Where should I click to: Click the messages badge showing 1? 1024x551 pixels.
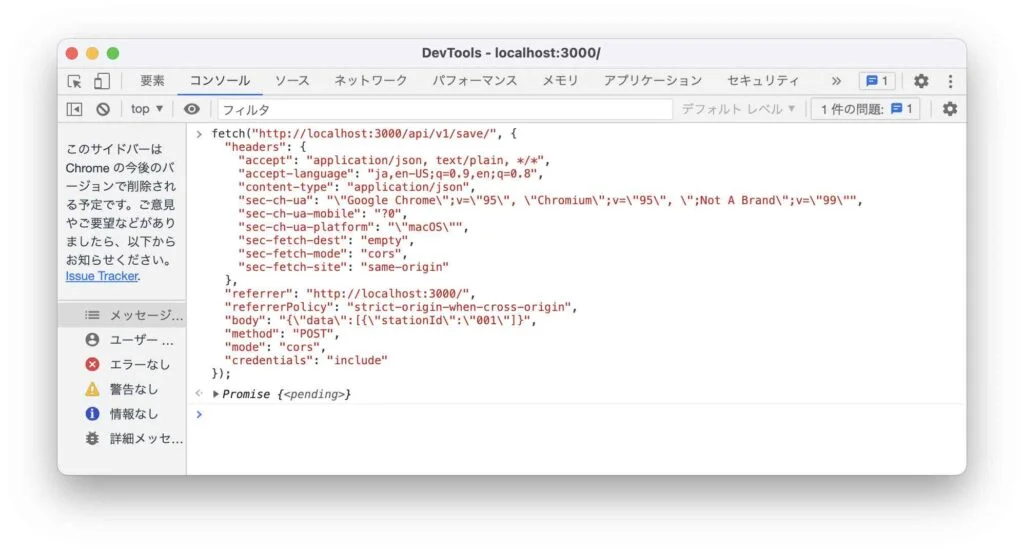(x=877, y=81)
